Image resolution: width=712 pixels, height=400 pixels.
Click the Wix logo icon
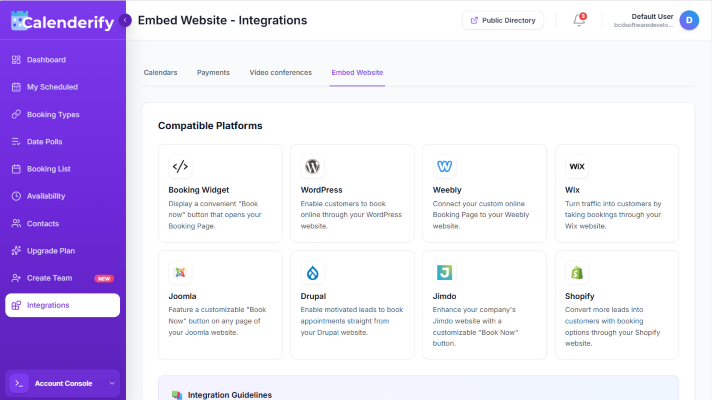point(577,167)
